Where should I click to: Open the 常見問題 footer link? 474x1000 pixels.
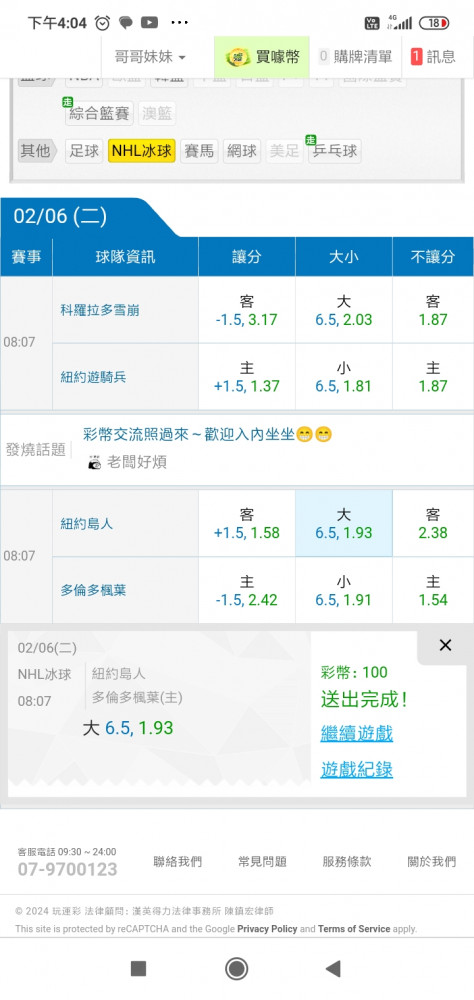click(x=262, y=862)
